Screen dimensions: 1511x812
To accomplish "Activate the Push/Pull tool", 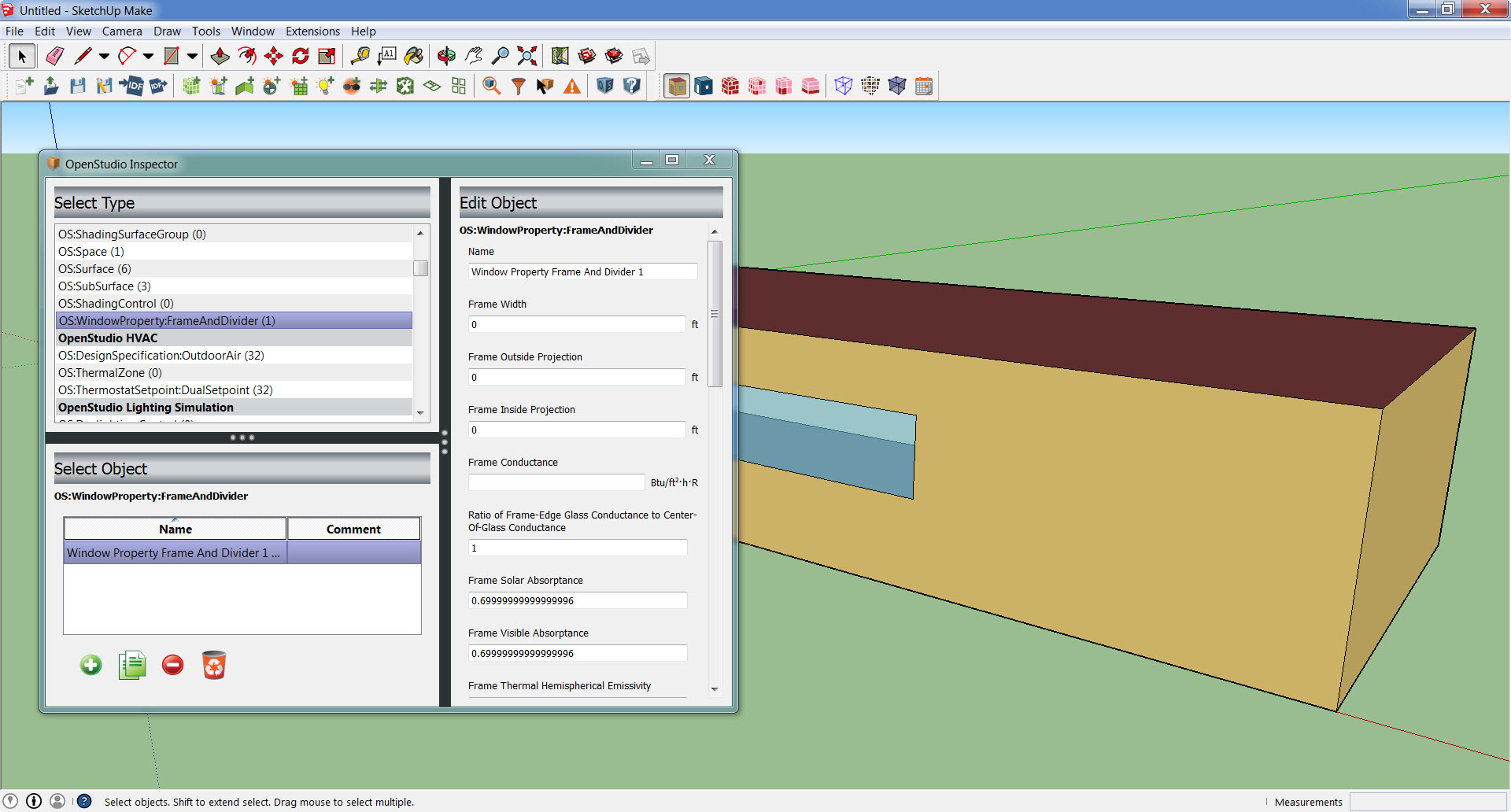I will pos(220,56).
